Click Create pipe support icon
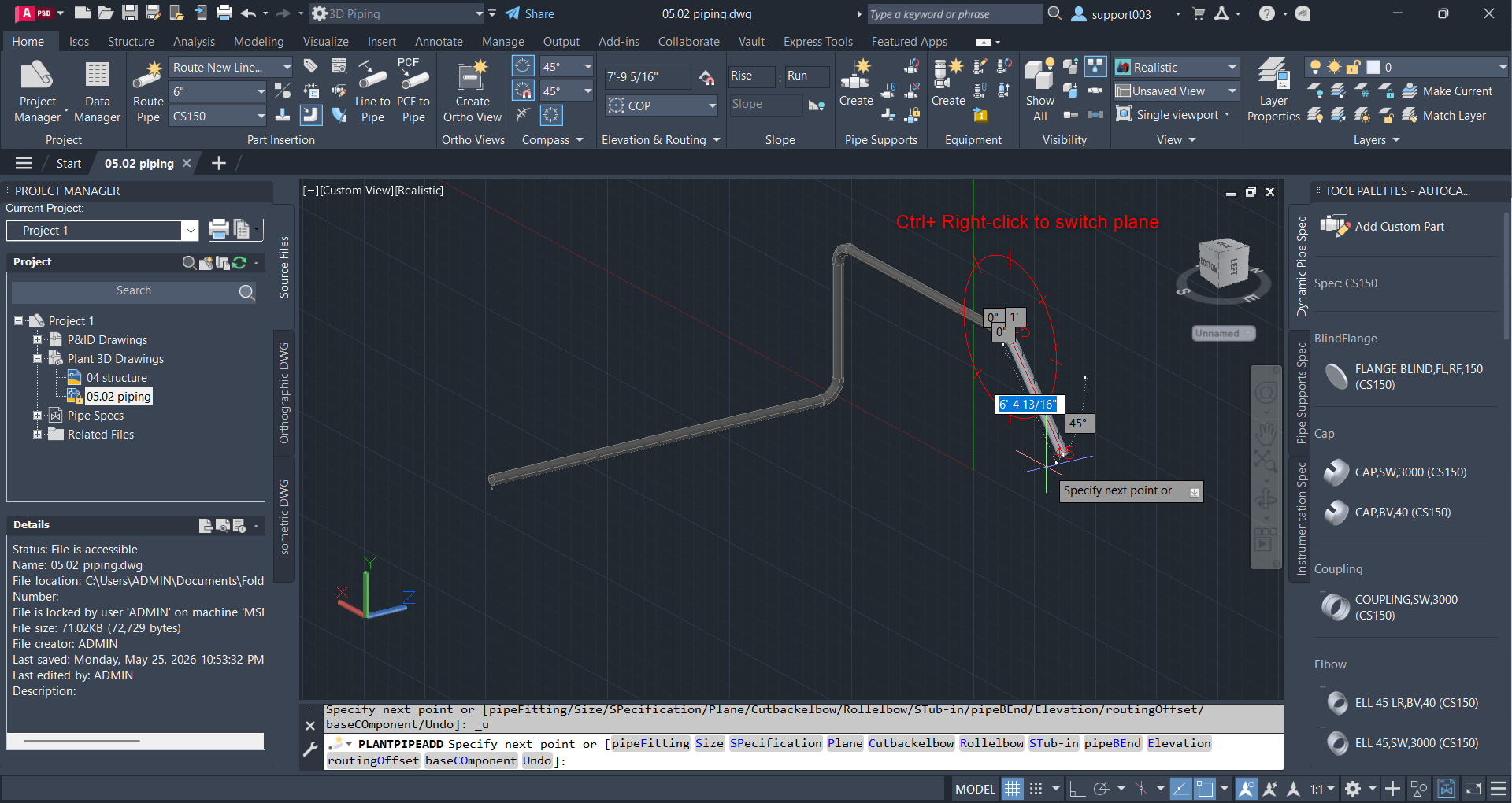The width and height of the screenshot is (1512, 803). click(856, 76)
